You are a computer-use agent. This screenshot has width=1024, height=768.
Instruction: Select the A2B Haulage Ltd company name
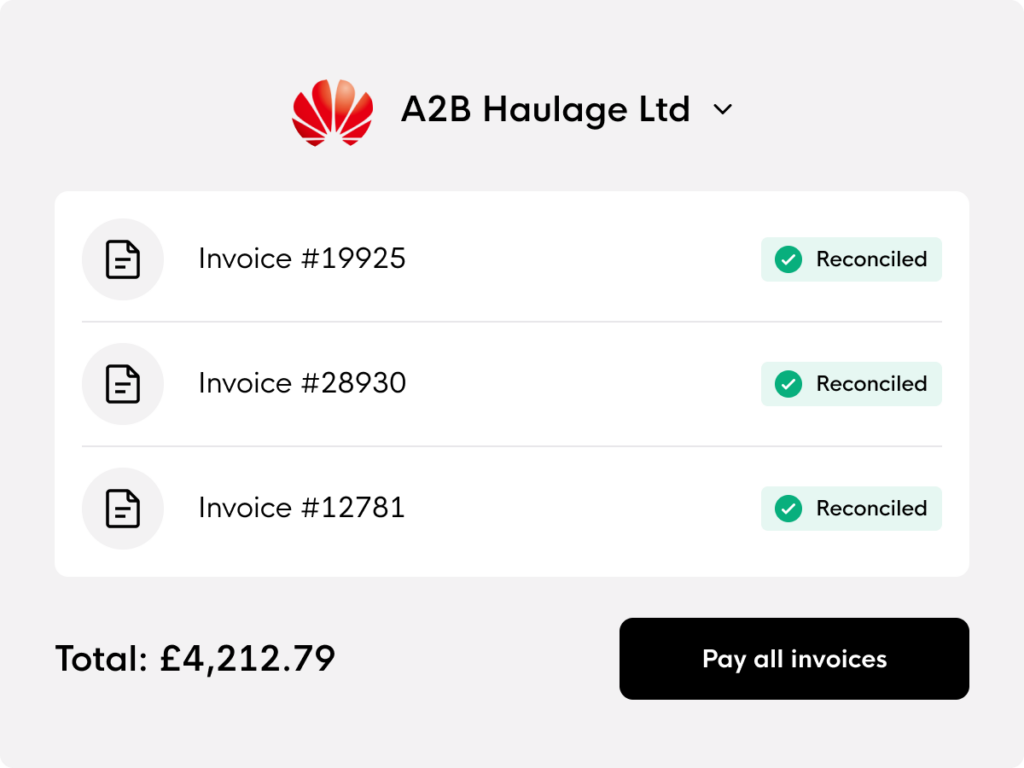545,109
